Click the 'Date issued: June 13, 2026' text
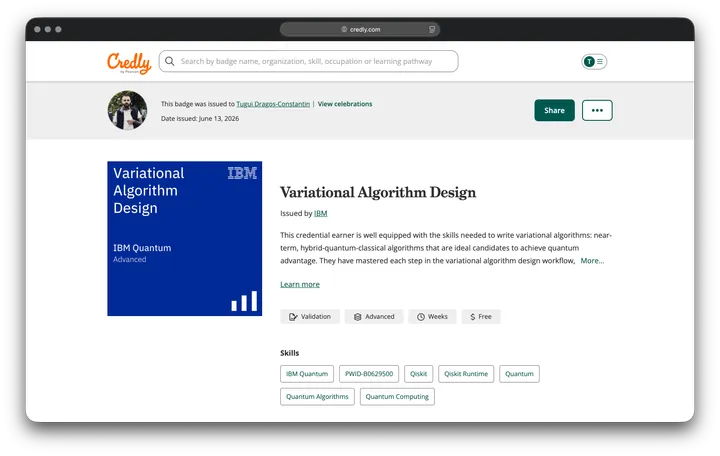Screen dimensions: 720x456 point(200,118)
